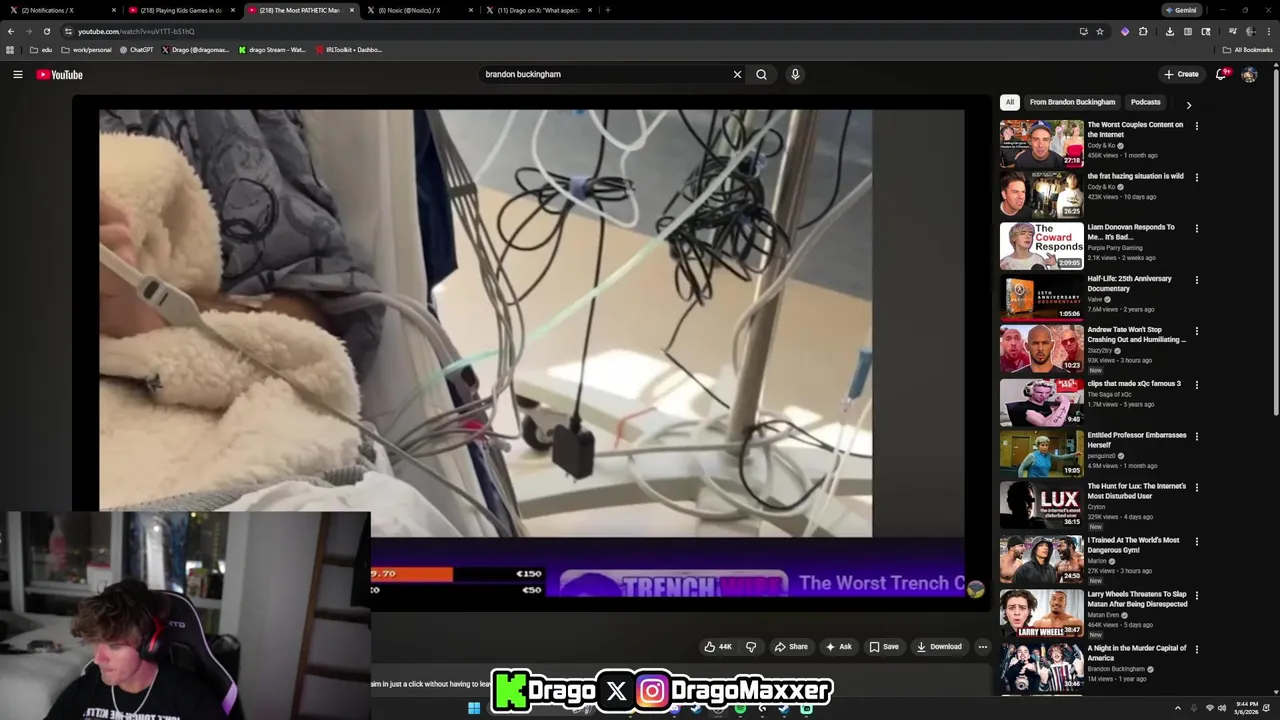
Task: Open the YouTube guide hamburger menu
Action: [18, 74]
